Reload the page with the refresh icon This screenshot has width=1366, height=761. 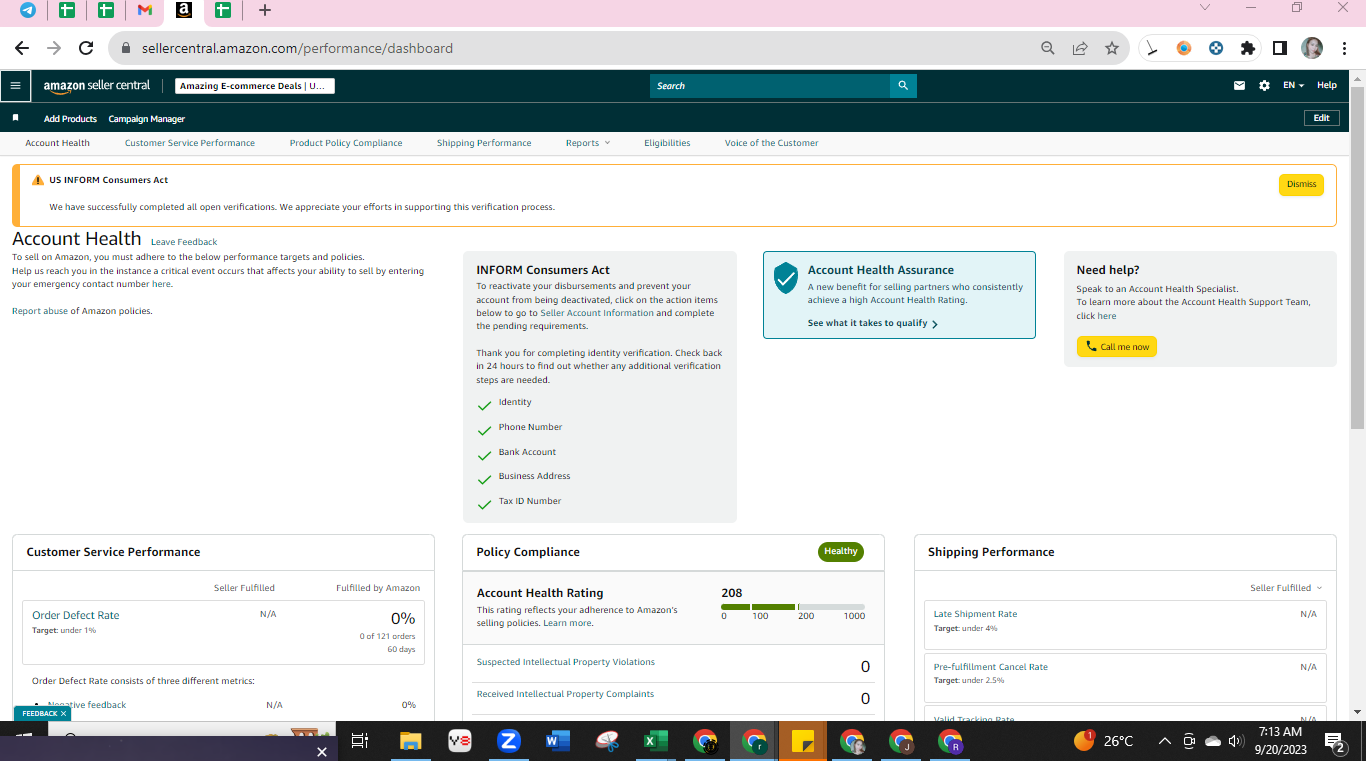[86, 48]
